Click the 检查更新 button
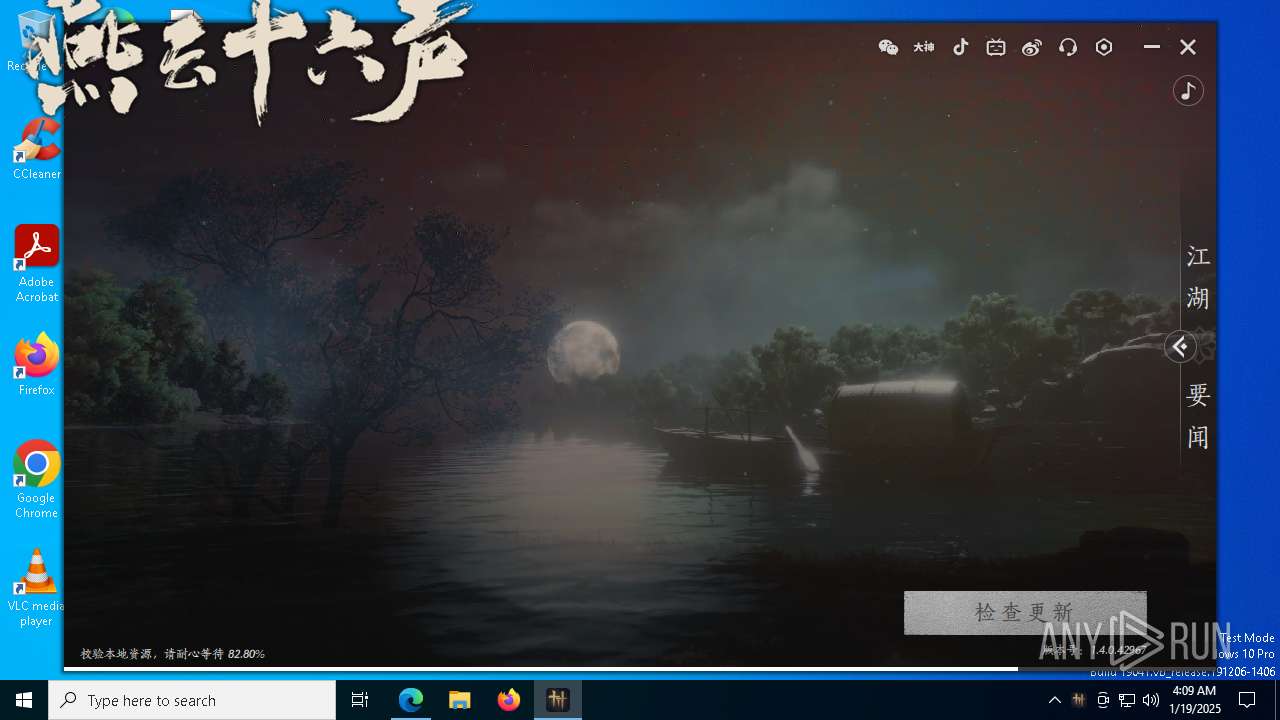1280x720 pixels. pos(1025,612)
